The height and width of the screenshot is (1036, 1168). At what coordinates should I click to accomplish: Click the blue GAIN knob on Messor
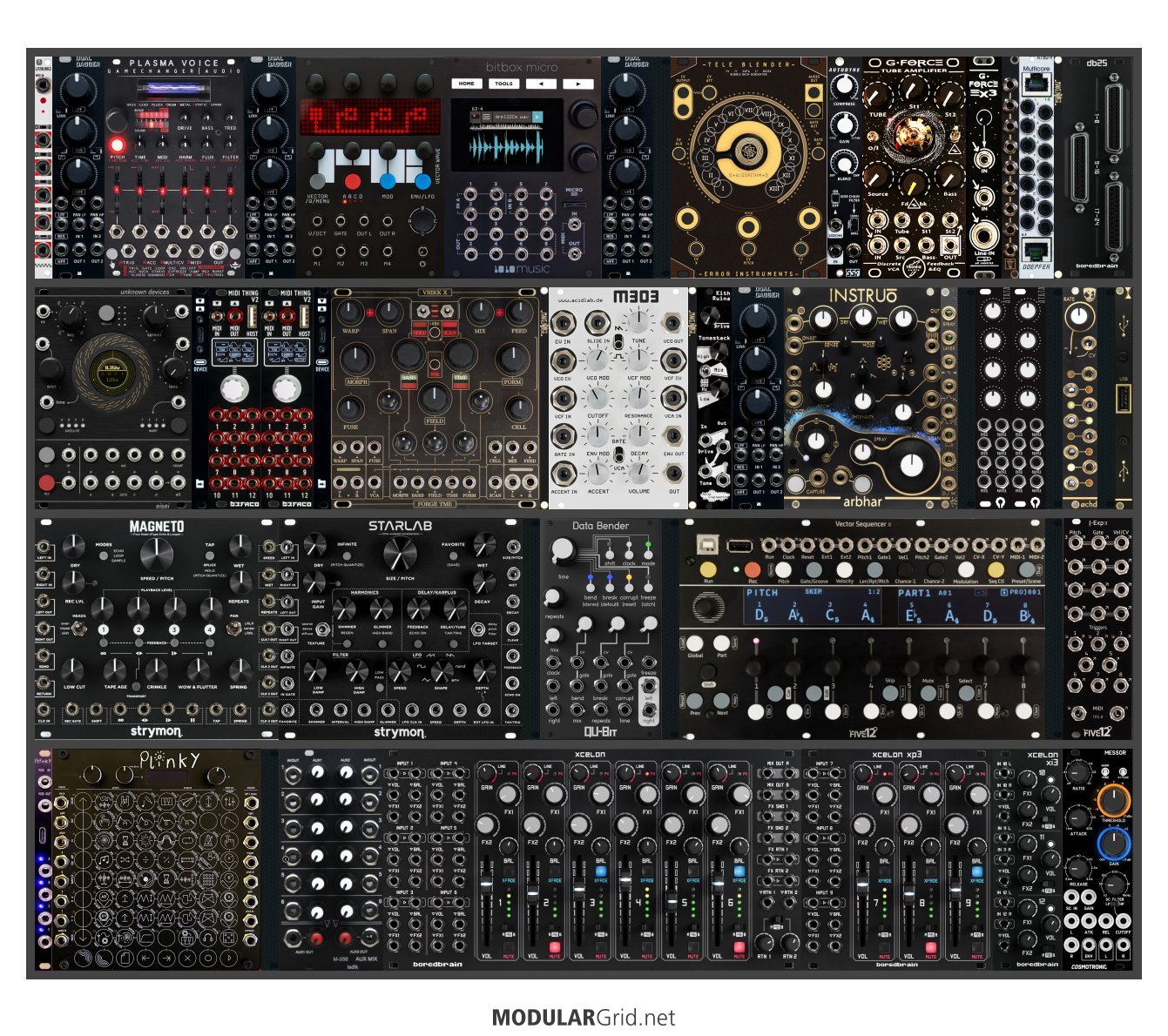pos(1112,843)
